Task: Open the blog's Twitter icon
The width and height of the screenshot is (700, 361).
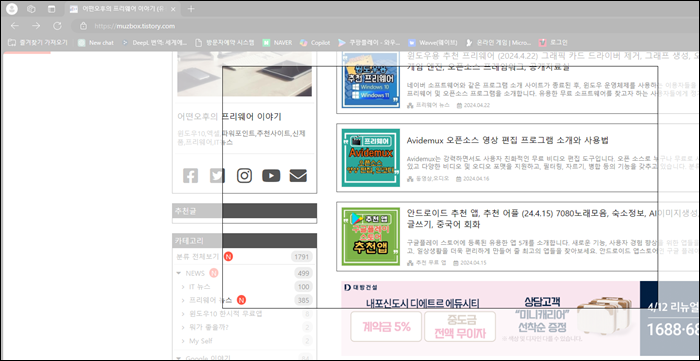Action: click(x=217, y=176)
